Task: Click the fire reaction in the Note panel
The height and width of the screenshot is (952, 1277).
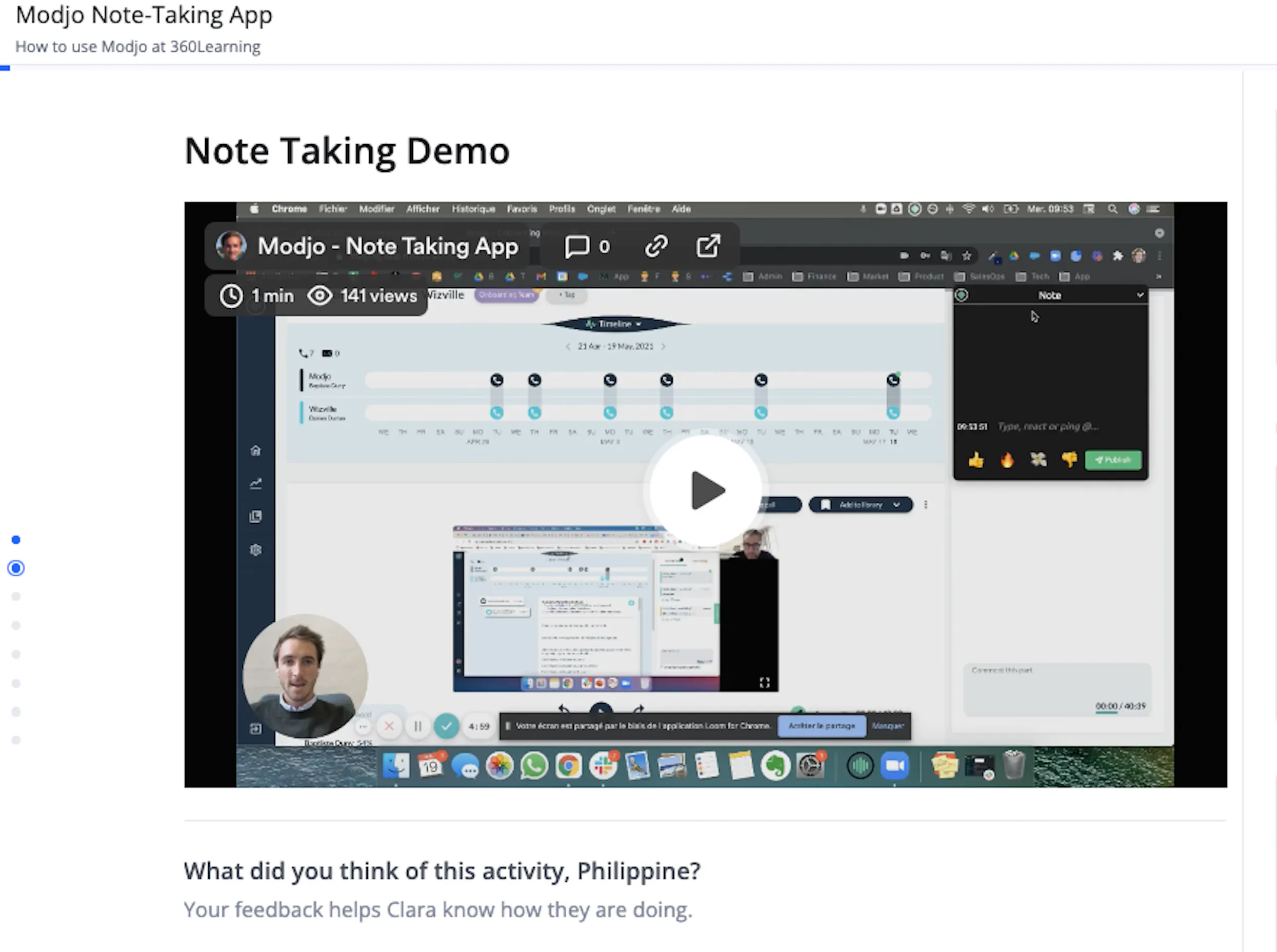Action: point(1007,460)
